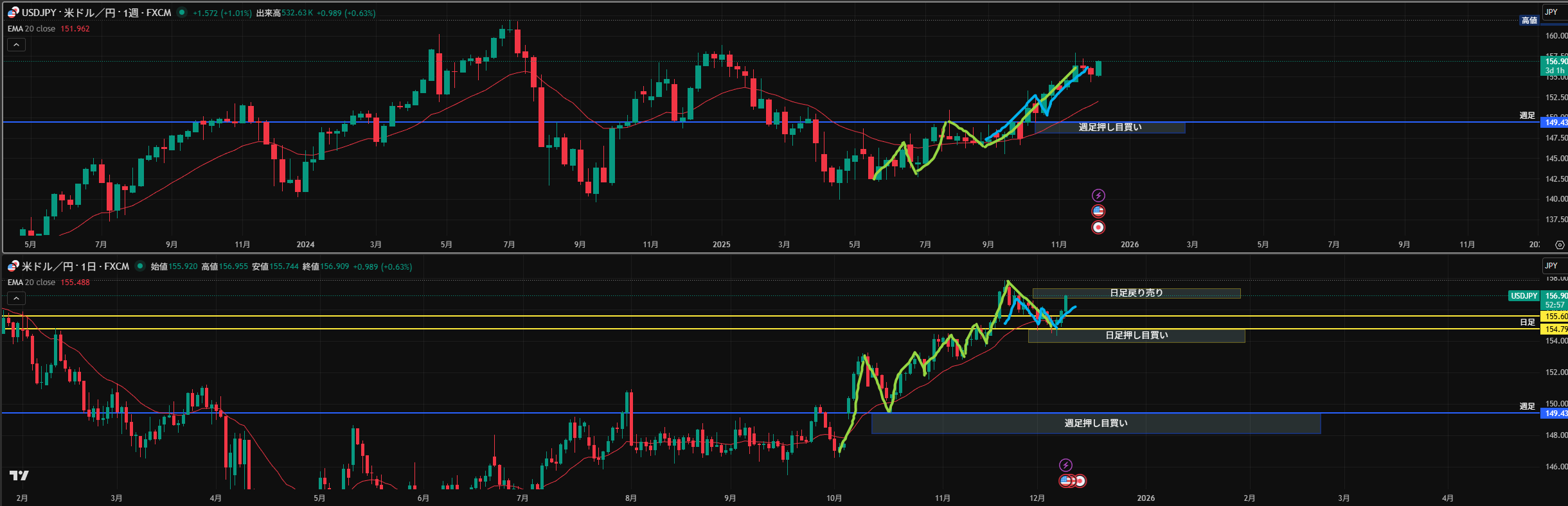Select the EMA 20 close indicator on daily chart
The image size is (1568, 506).
pos(31,283)
